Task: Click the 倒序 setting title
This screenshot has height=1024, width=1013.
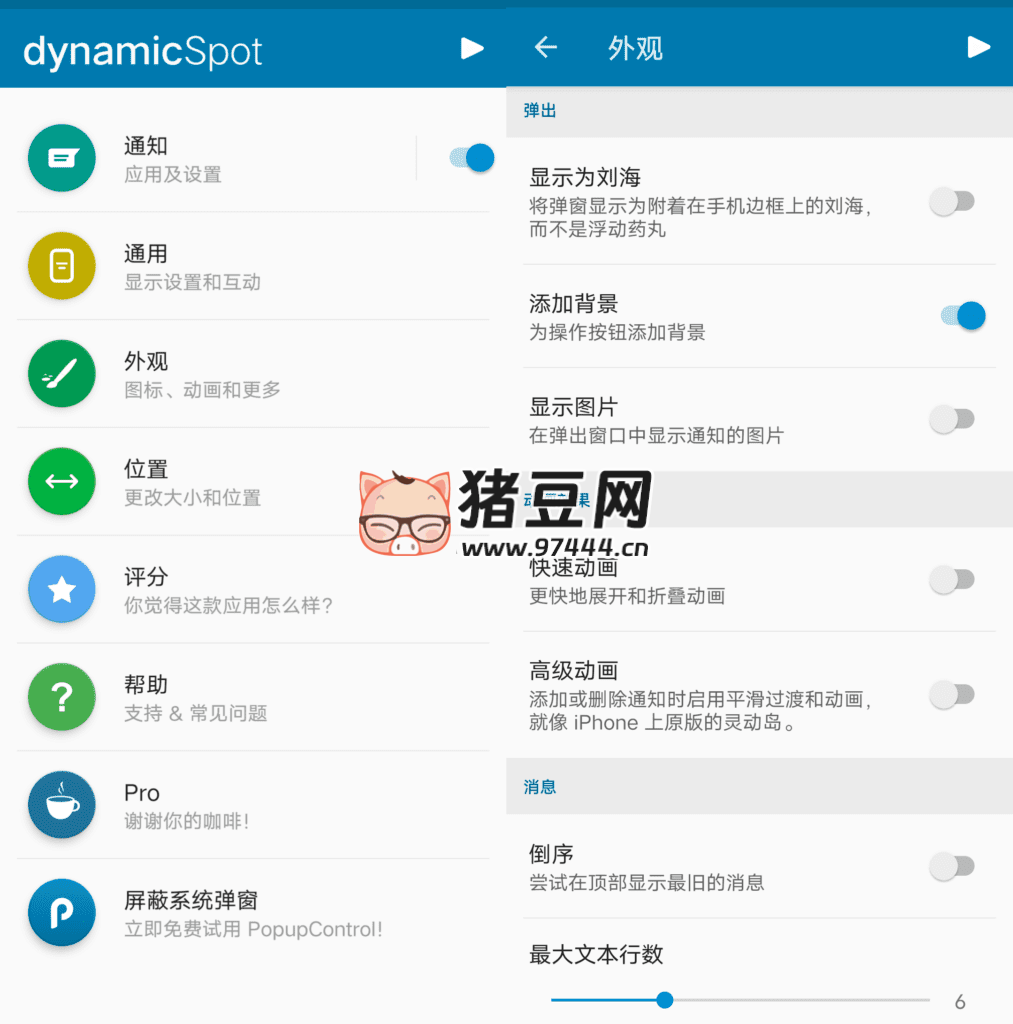Action: click(x=551, y=854)
